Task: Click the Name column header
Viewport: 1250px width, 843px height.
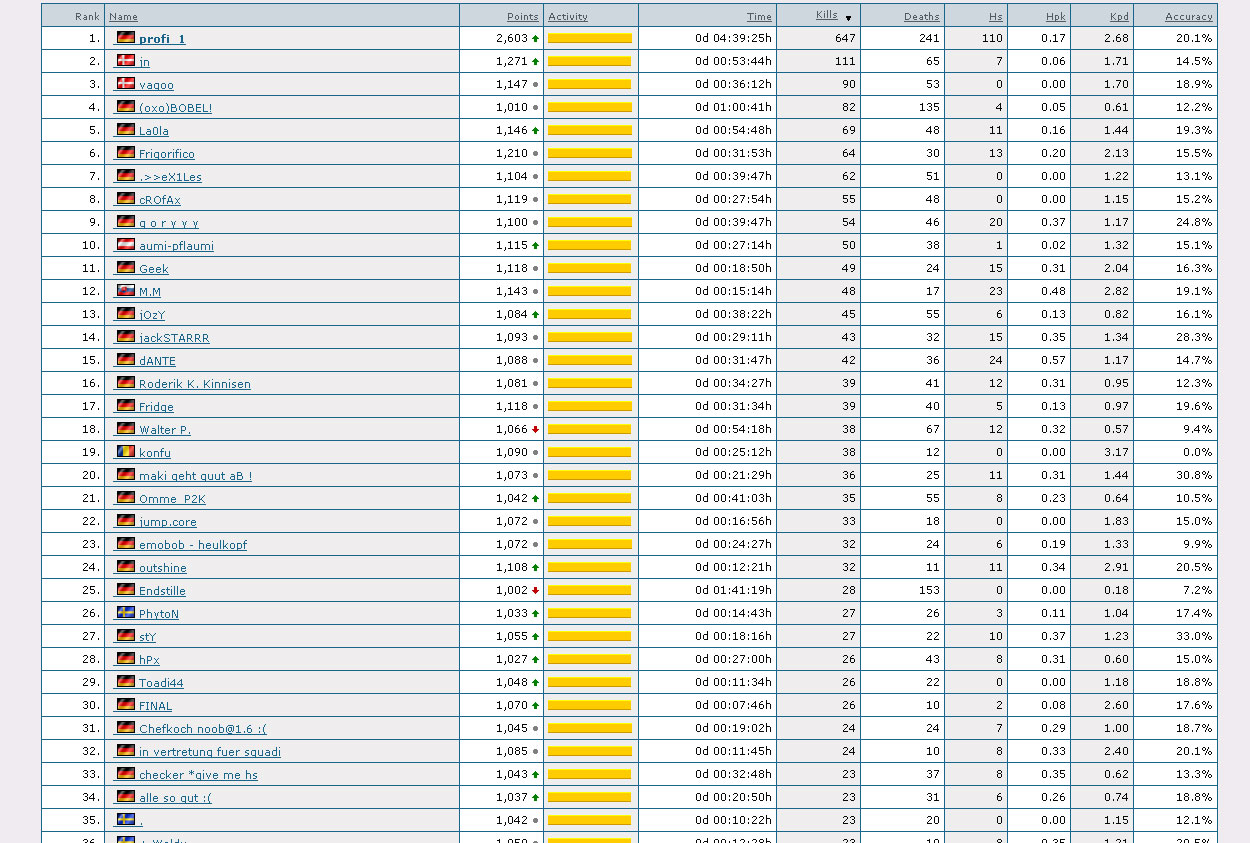Action: tap(123, 16)
